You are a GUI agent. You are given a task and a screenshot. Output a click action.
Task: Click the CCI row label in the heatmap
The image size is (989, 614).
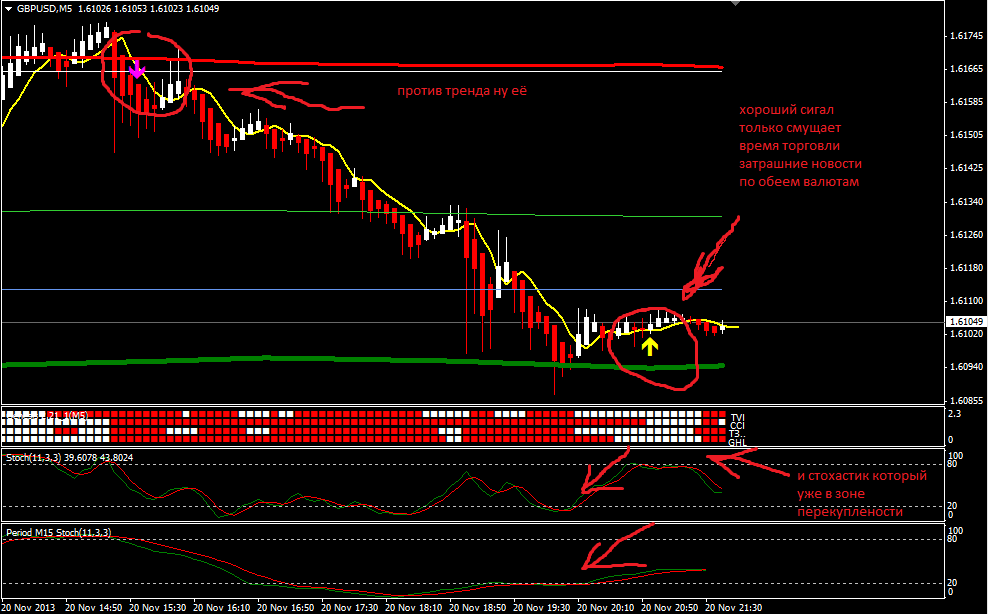tap(737, 426)
